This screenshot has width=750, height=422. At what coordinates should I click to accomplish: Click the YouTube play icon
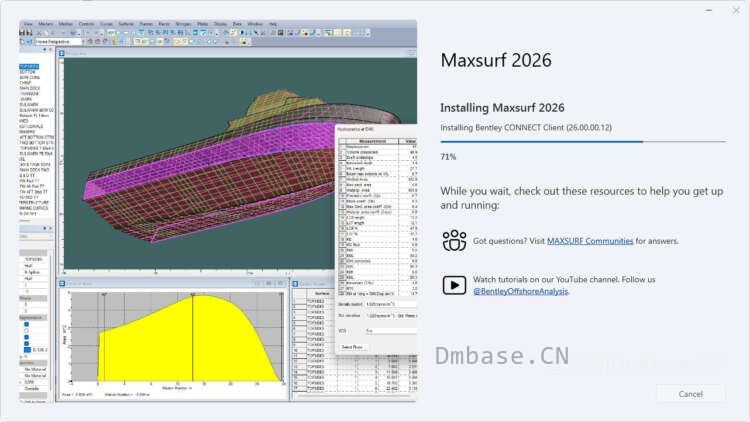coord(454,285)
